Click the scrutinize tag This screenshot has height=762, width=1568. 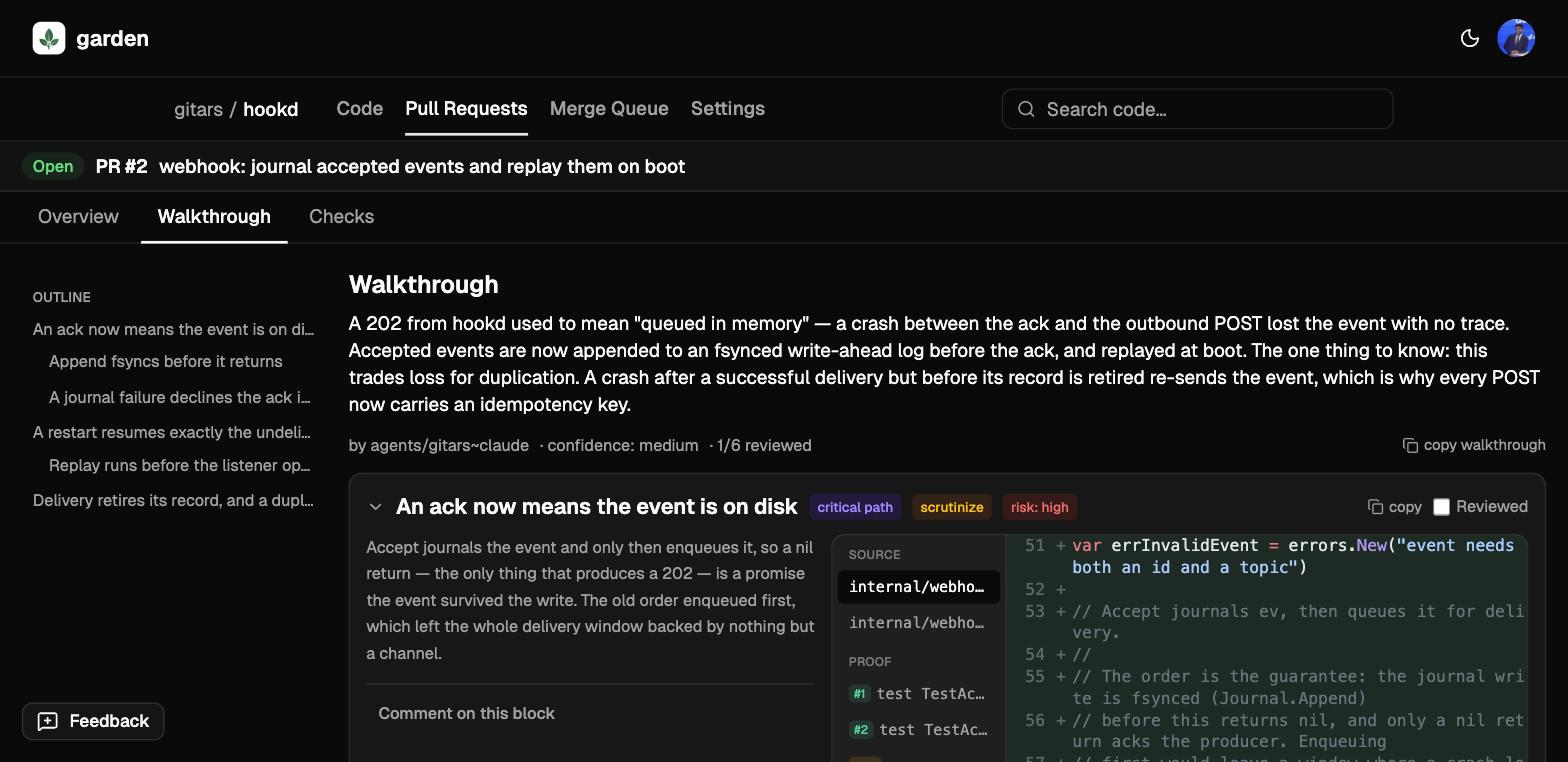[951, 507]
